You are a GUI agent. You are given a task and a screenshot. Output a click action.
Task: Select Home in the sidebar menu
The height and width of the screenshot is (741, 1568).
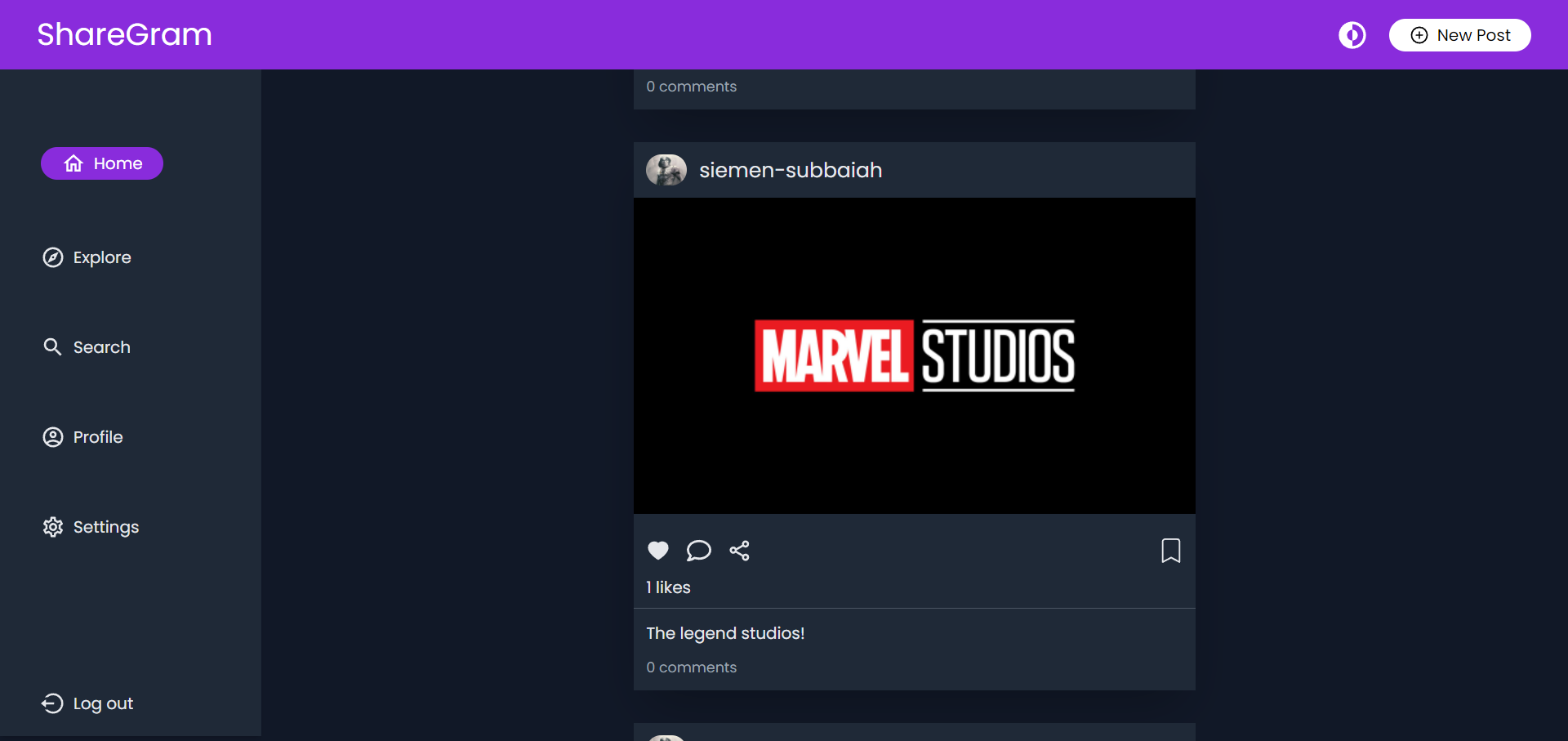click(101, 163)
